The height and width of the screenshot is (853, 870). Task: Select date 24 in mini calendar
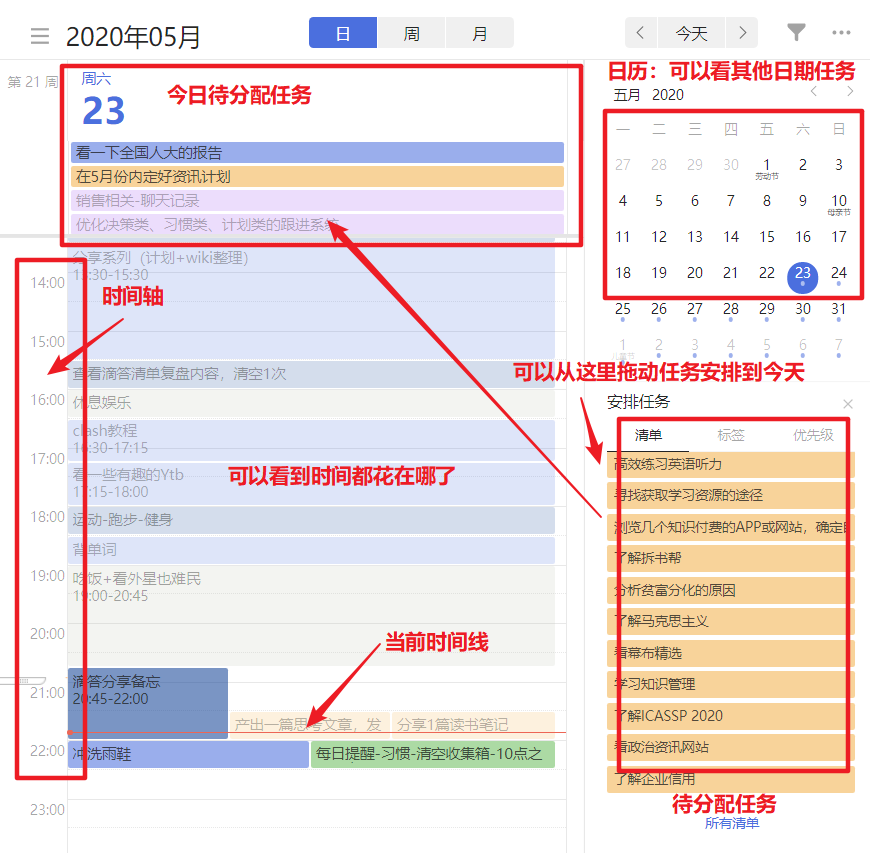pos(839,273)
